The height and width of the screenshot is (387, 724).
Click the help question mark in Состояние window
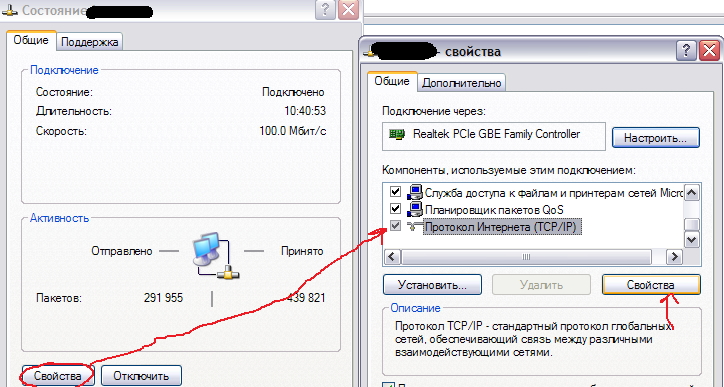click(x=325, y=10)
